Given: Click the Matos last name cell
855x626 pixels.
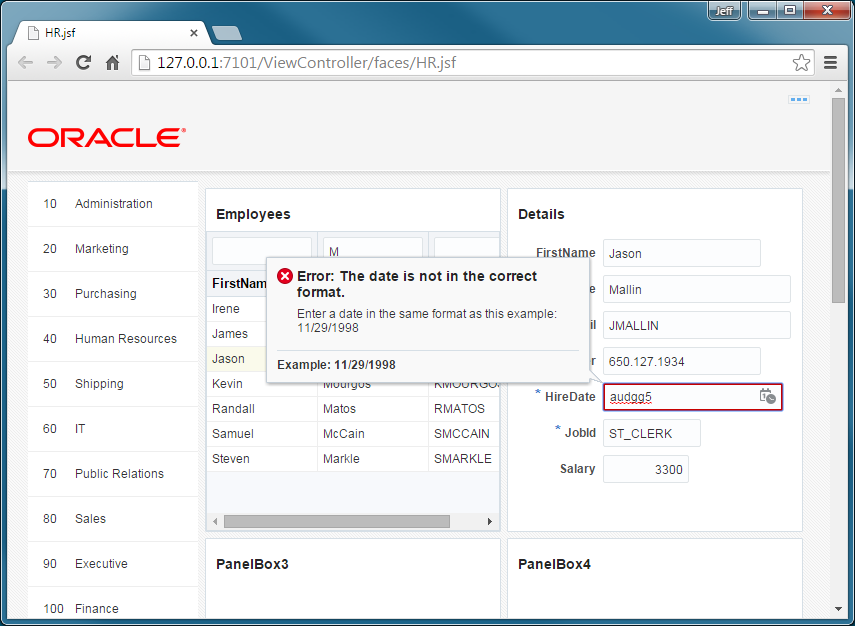Looking at the screenshot, I should (x=373, y=409).
